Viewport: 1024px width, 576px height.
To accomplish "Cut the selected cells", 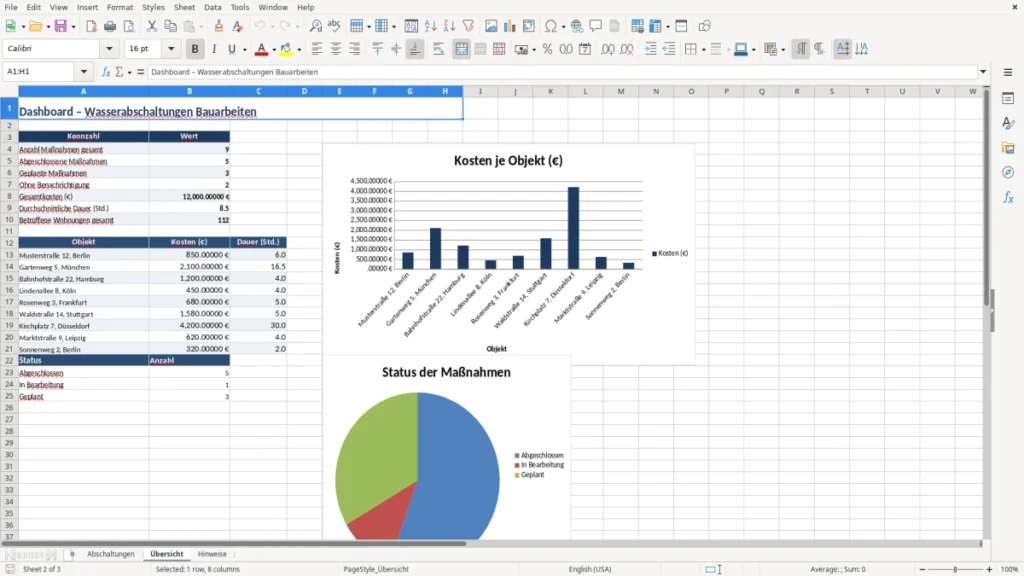I will (152, 26).
